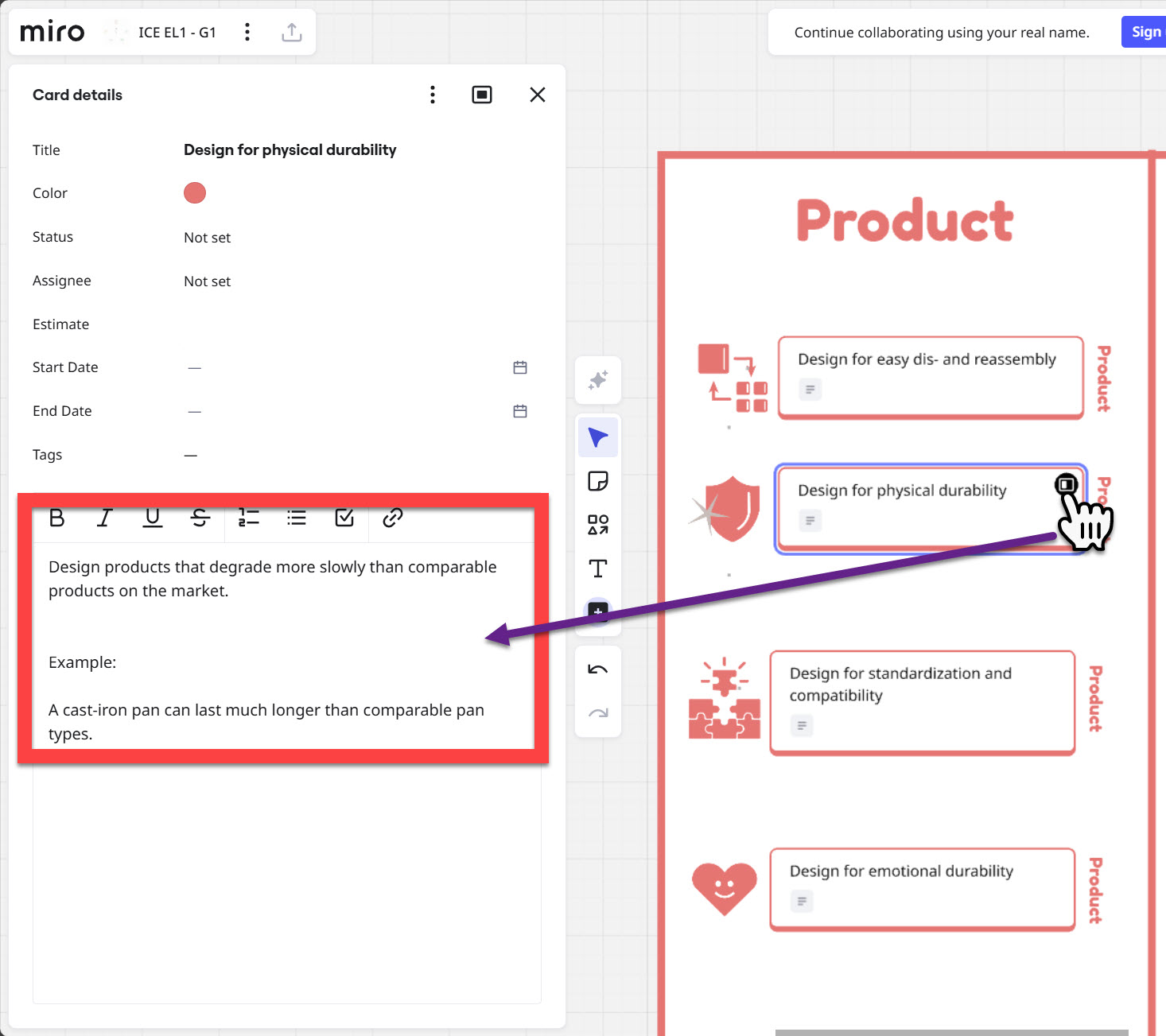Select the cursor selection tool
The image size is (1166, 1036).
[x=597, y=437]
